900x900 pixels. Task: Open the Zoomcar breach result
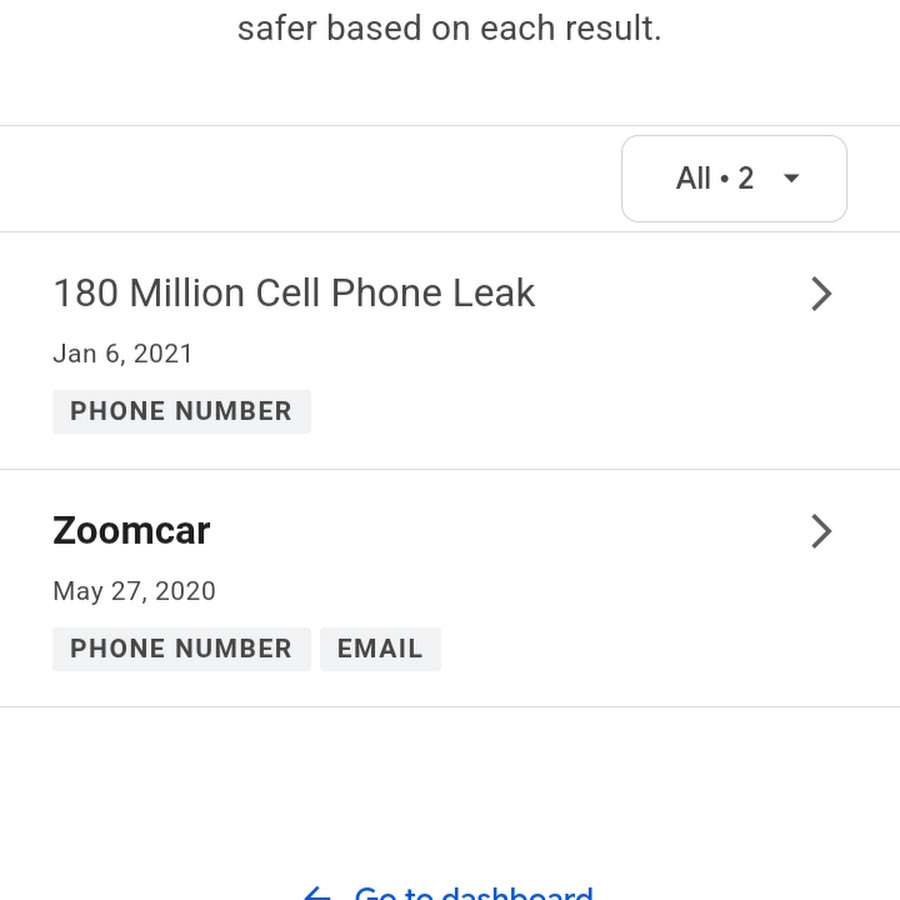tap(132, 531)
